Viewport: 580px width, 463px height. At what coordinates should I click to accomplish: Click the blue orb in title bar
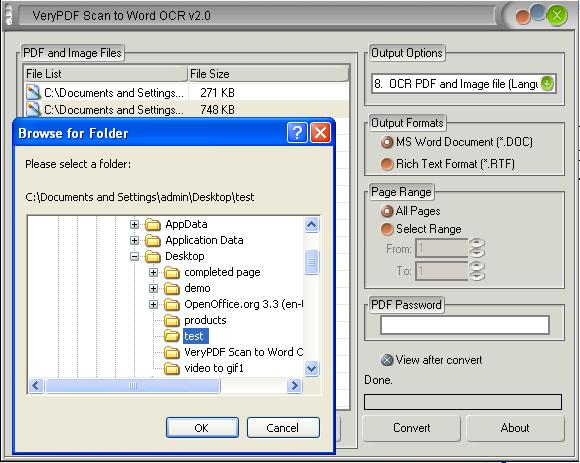click(x=538, y=12)
